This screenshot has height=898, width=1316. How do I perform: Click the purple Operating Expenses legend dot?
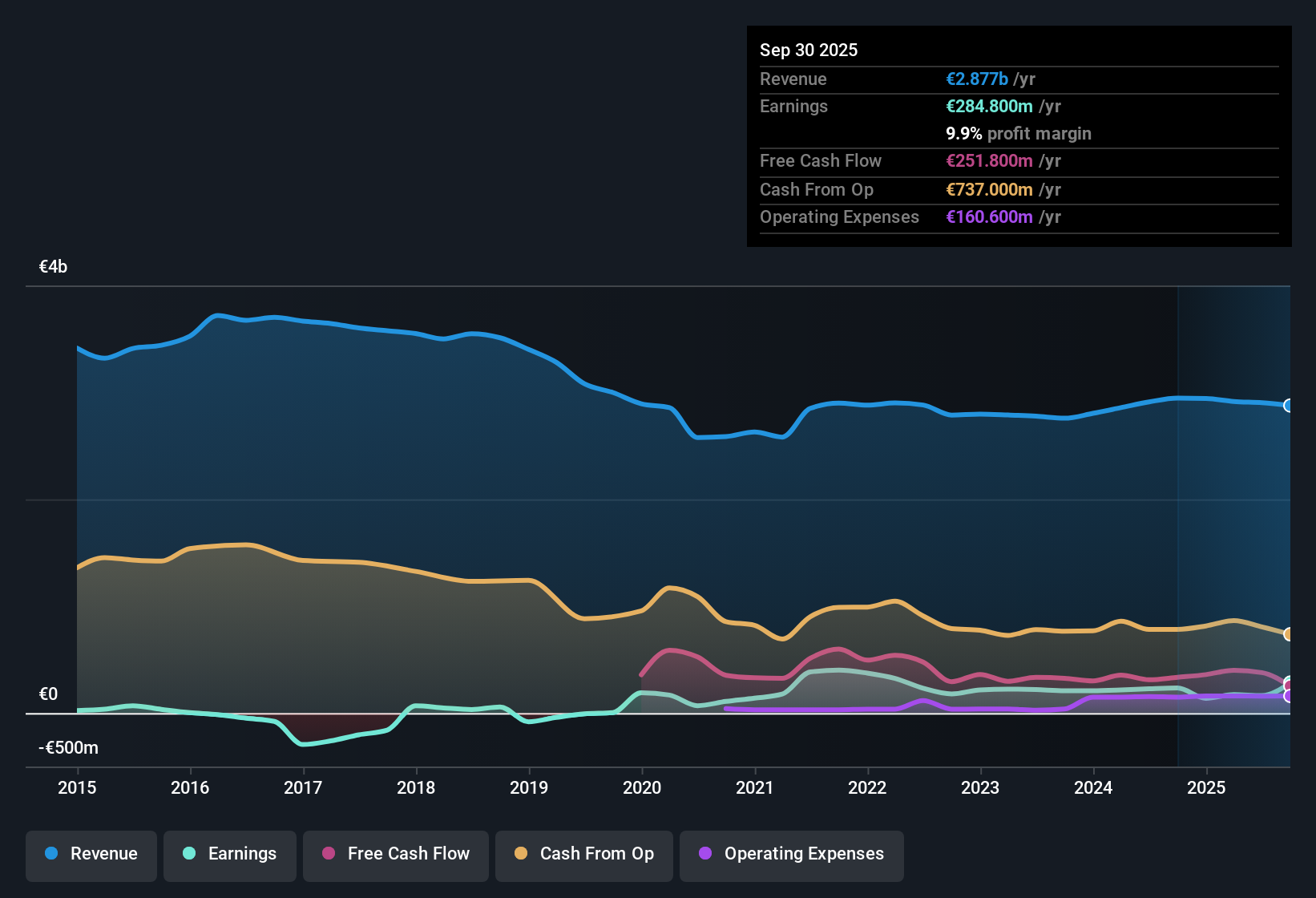(x=704, y=854)
